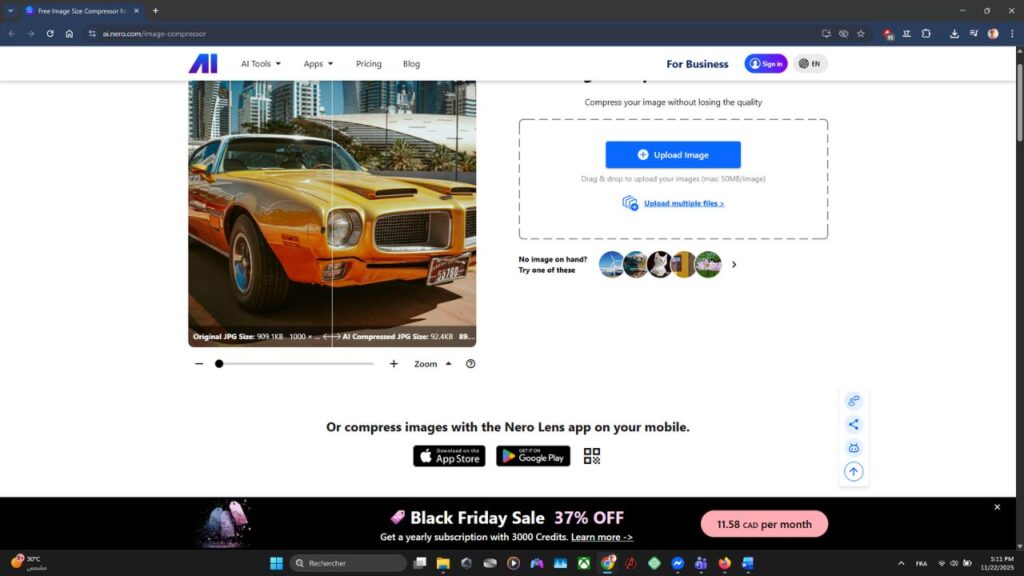Click the QR code icon
This screenshot has width=1024, height=576.
[x=592, y=456]
